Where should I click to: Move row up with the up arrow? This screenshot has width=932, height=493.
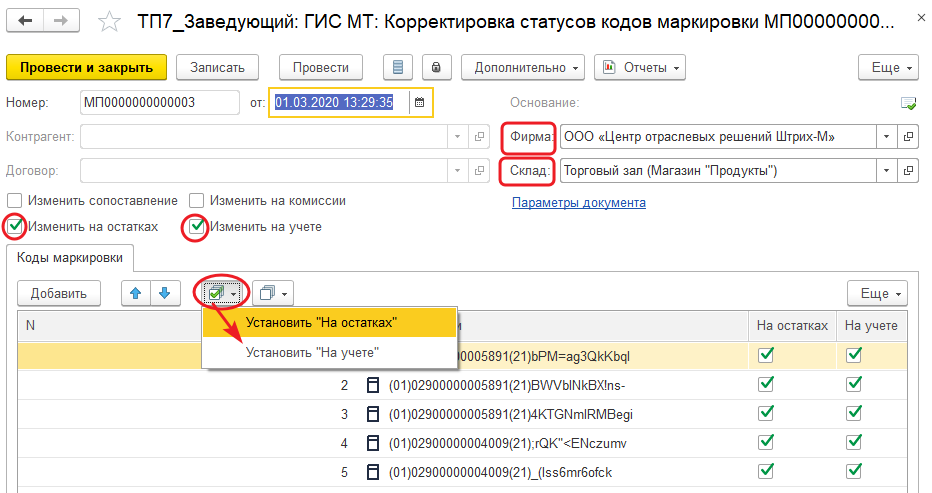[136, 293]
